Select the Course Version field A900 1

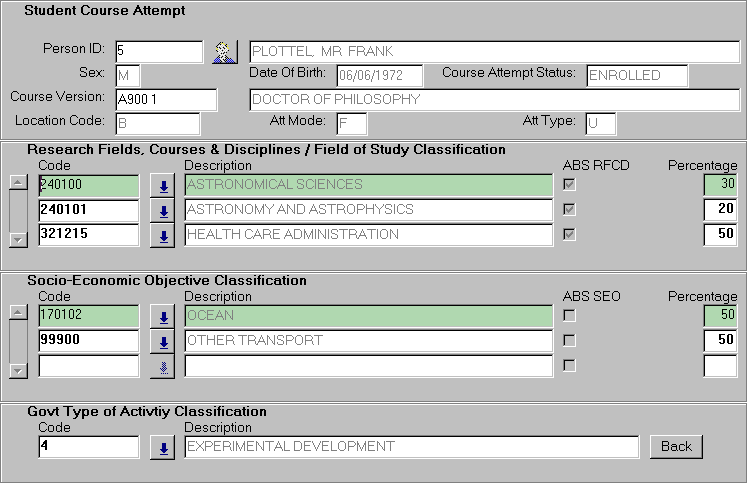point(165,99)
